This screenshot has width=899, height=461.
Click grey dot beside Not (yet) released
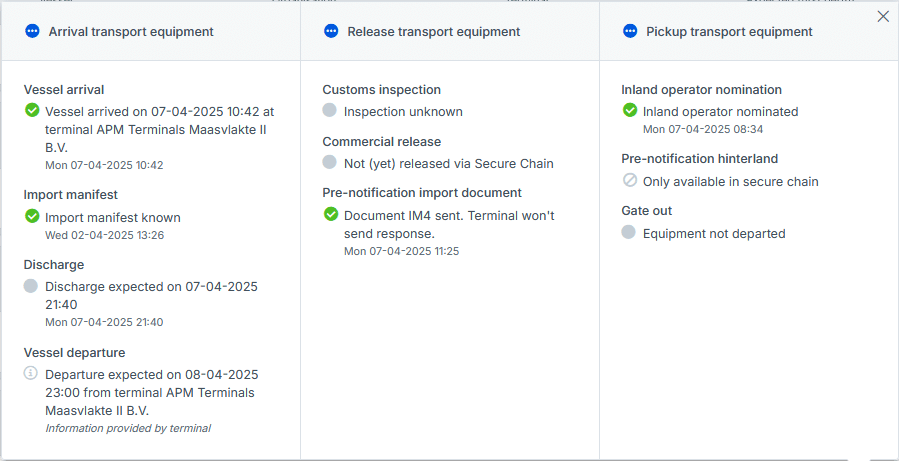(331, 162)
